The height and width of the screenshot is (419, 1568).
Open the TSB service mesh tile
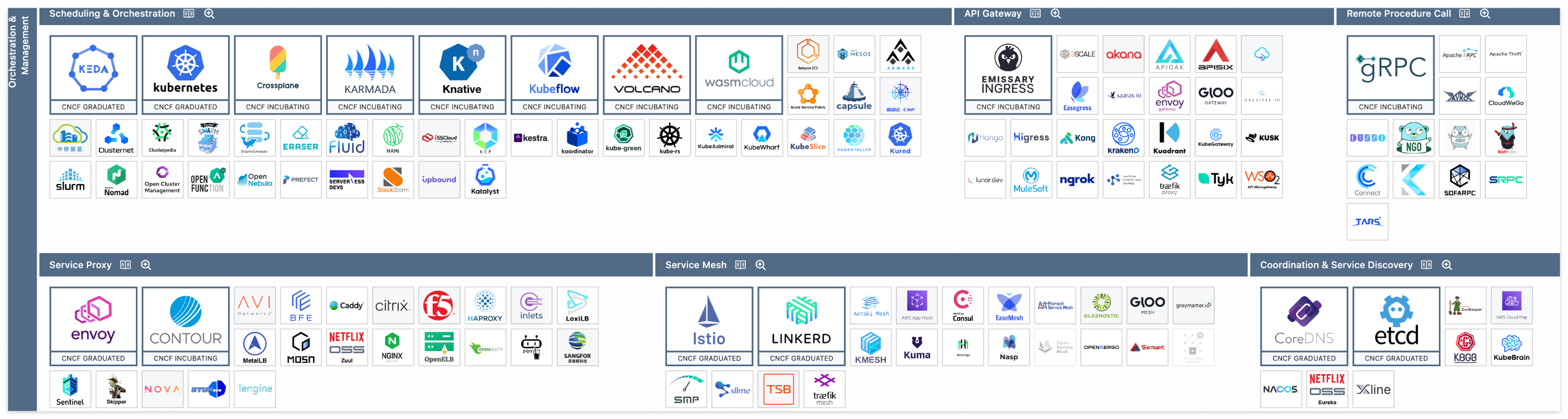coord(779,390)
